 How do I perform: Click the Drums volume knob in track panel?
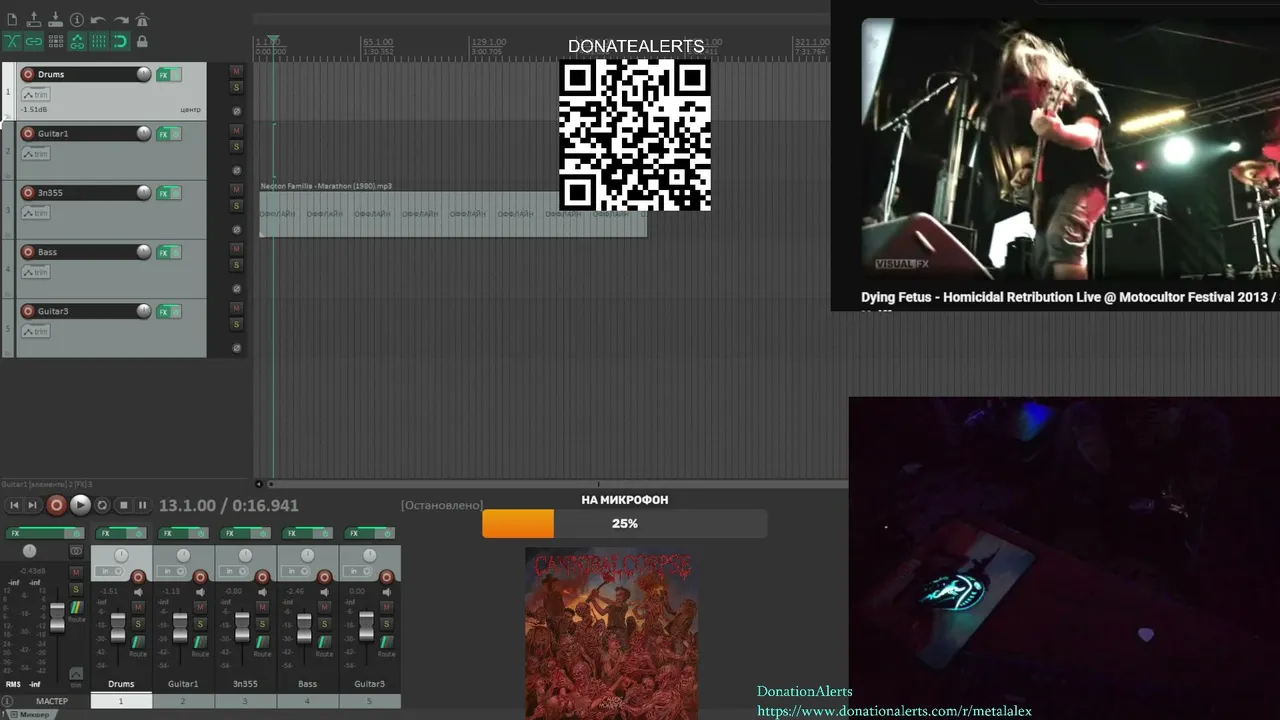[144, 74]
